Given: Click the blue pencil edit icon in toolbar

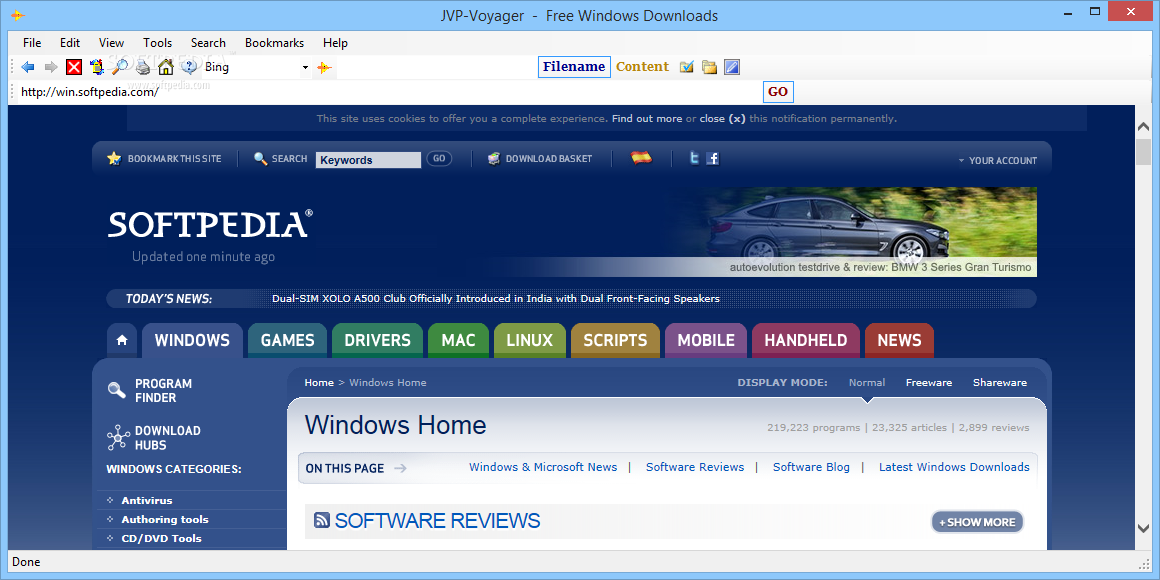Looking at the screenshot, I should pyautogui.click(x=732, y=67).
